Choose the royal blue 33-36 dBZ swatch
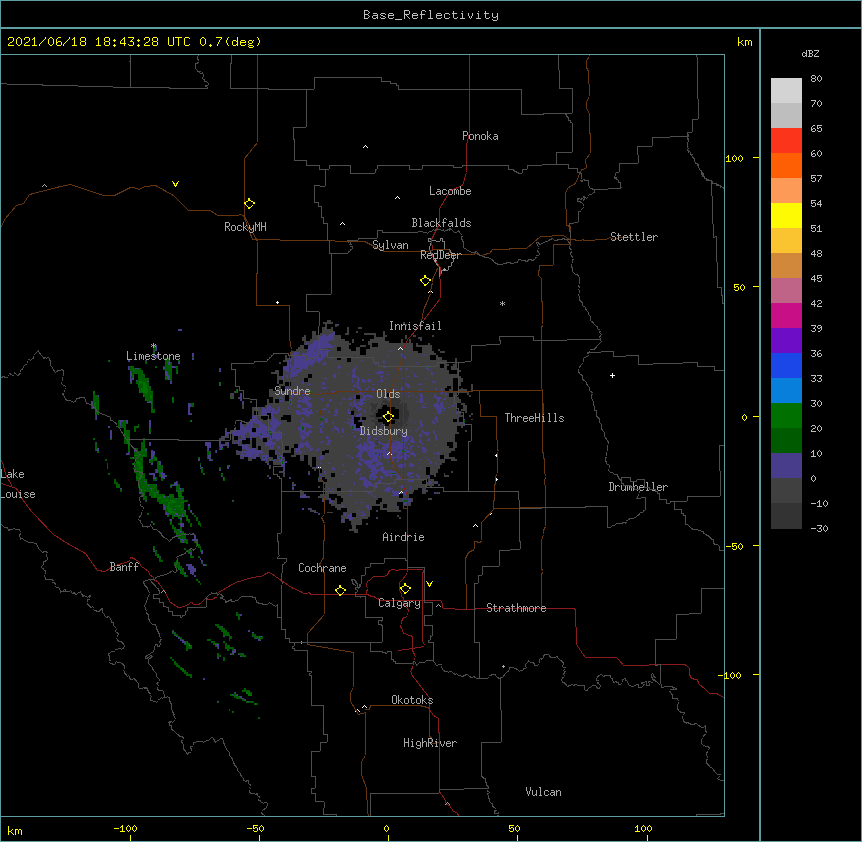Image resolution: width=862 pixels, height=842 pixels. pos(786,365)
